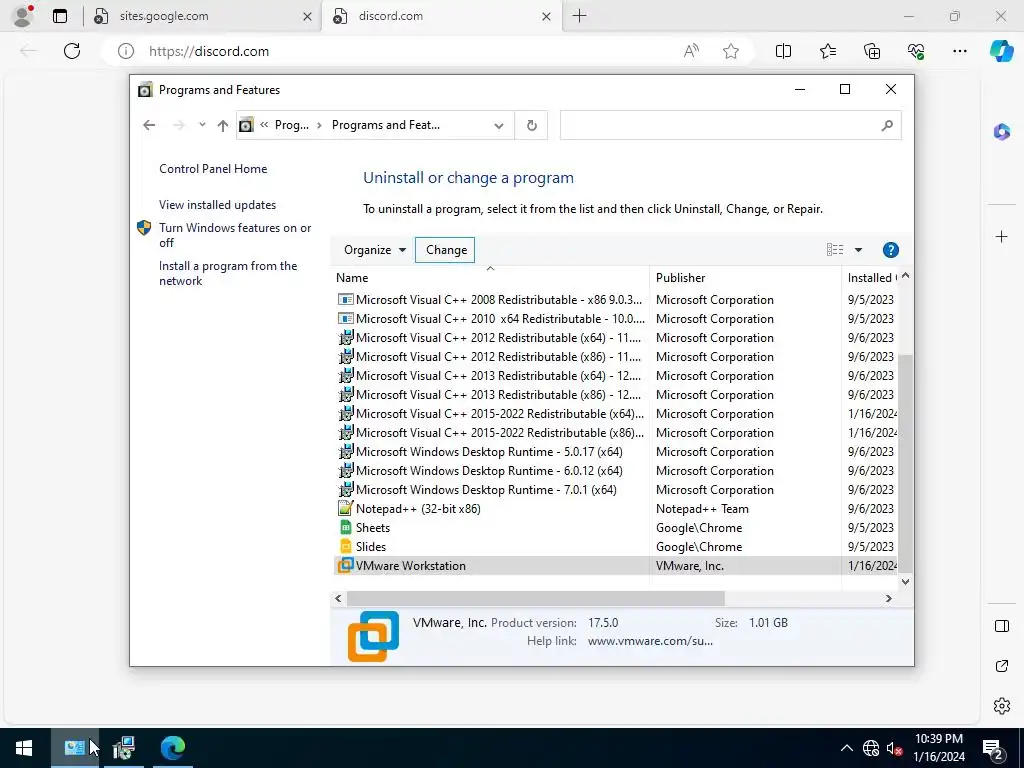Screen dimensions: 1024x768
Task: Open Read aloud in Edge
Action: [691, 51]
